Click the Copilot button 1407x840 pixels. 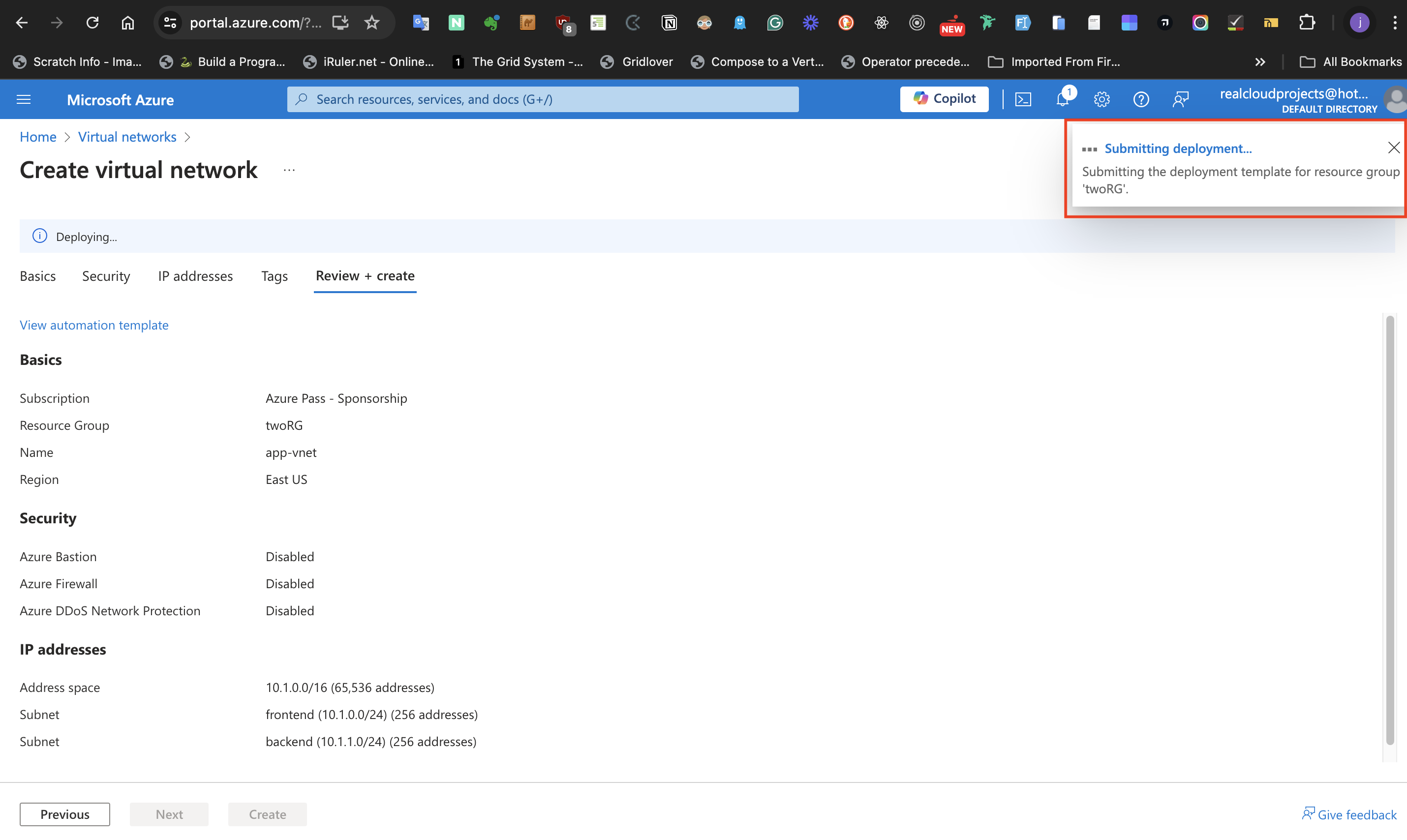pos(944,99)
